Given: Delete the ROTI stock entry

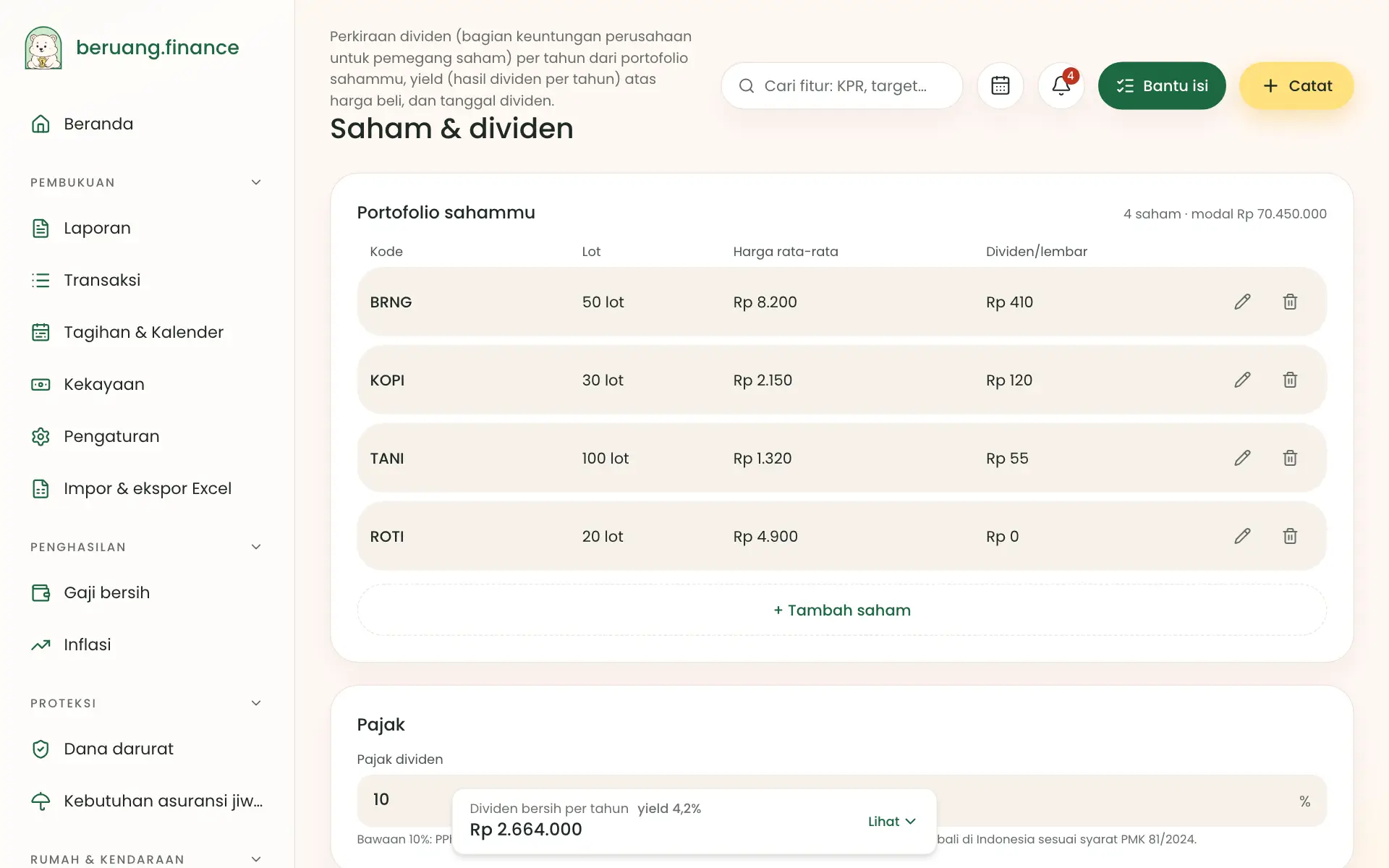Looking at the screenshot, I should click(1290, 536).
